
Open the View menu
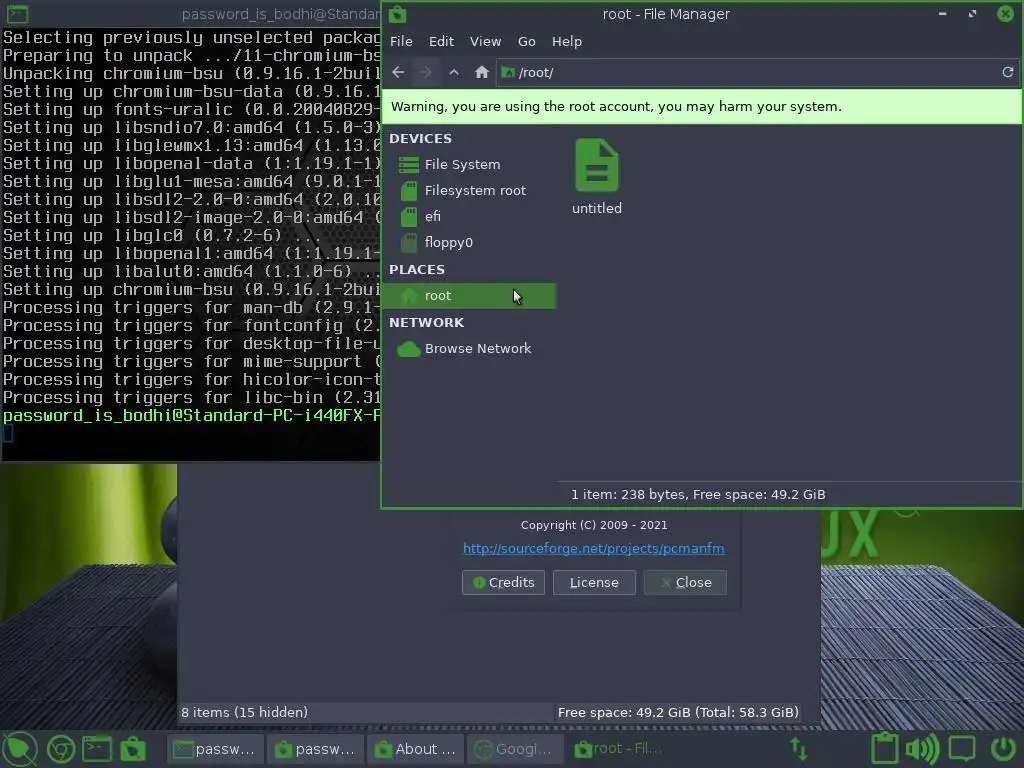click(485, 41)
